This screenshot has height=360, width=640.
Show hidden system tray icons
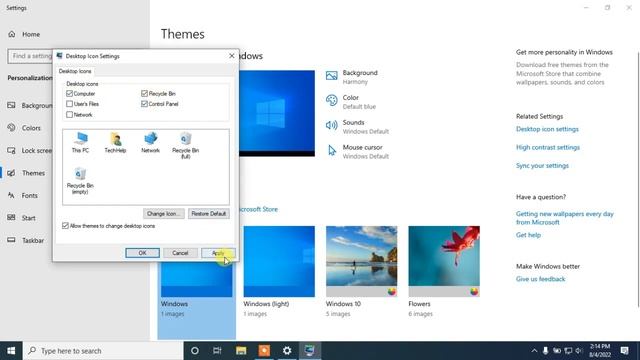point(534,351)
